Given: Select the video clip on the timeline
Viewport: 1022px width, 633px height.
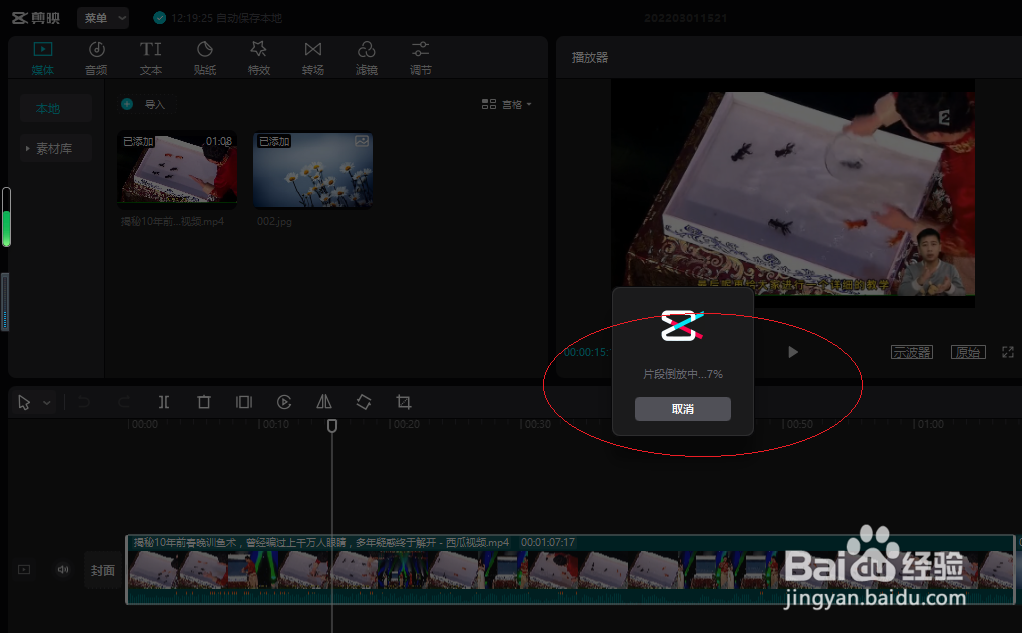Looking at the screenshot, I should pyautogui.click(x=570, y=570).
